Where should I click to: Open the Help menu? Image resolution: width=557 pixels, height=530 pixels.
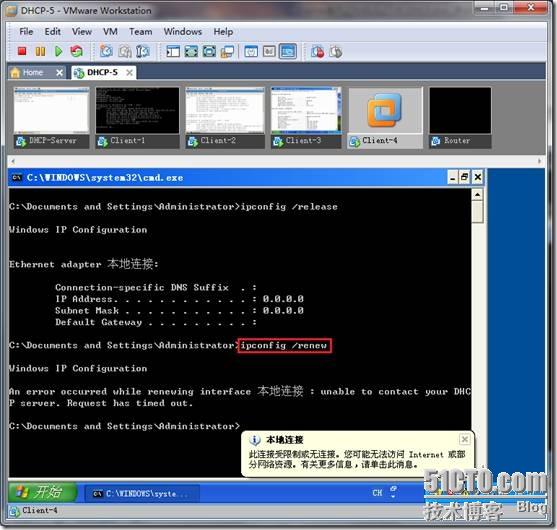point(223,32)
